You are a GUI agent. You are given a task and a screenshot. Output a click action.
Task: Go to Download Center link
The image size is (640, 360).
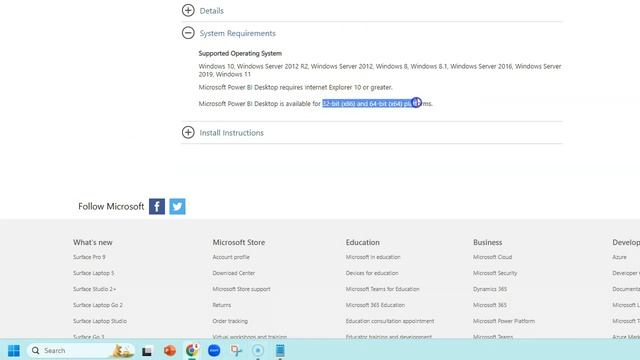pos(233,273)
